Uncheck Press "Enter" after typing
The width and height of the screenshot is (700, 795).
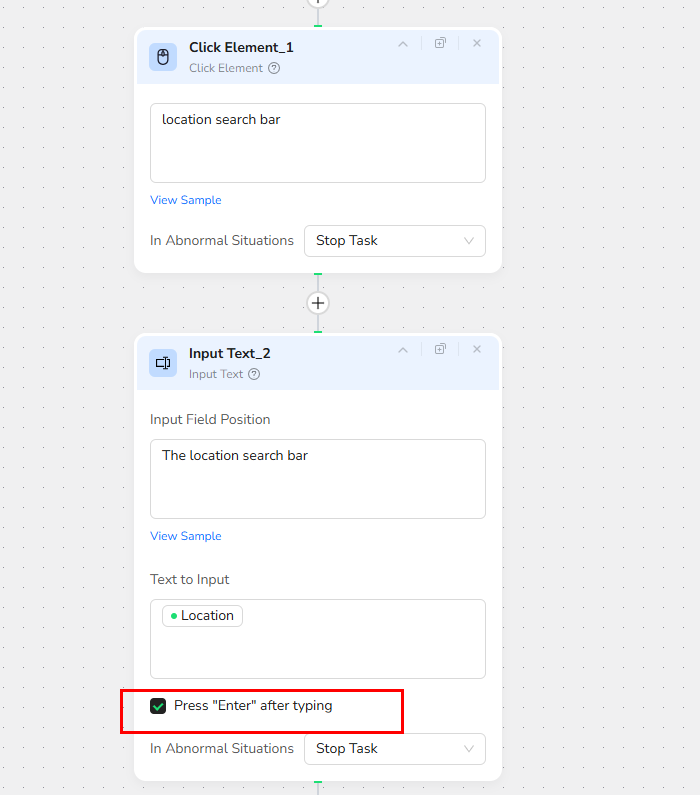click(x=158, y=706)
